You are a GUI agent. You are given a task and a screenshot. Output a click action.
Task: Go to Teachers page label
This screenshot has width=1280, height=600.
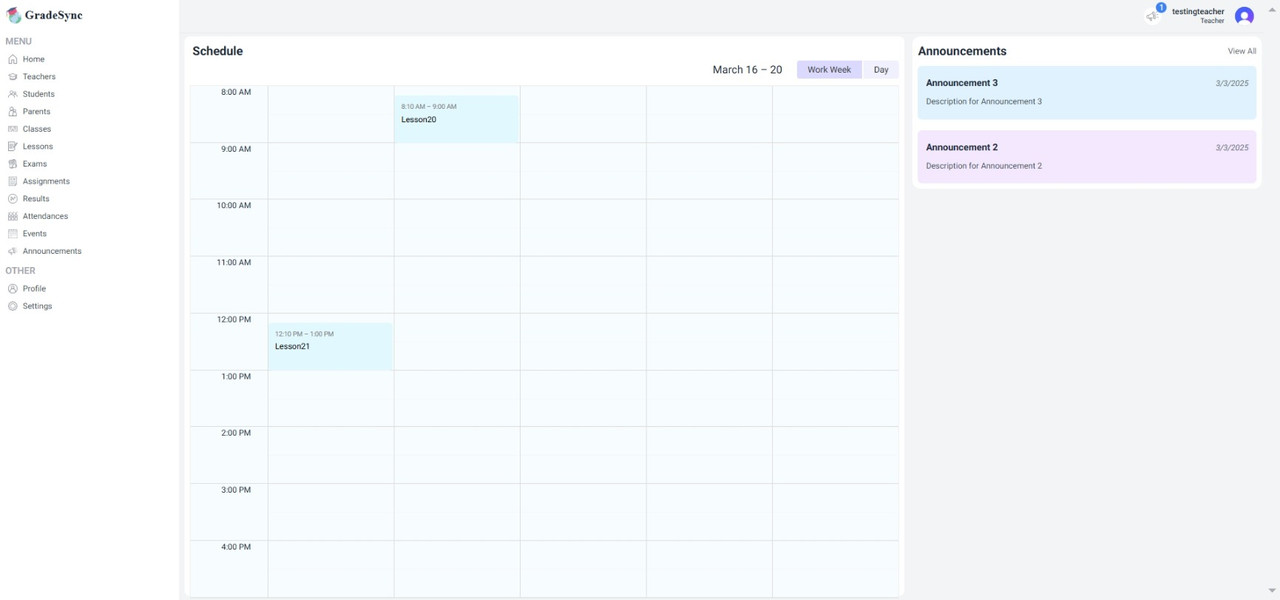pos(39,77)
